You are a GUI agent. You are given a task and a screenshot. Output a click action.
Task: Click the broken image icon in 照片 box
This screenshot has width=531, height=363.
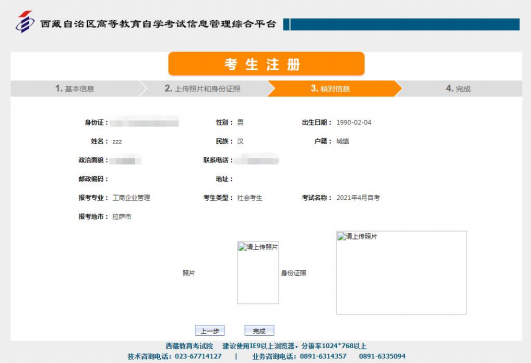tap(242, 247)
